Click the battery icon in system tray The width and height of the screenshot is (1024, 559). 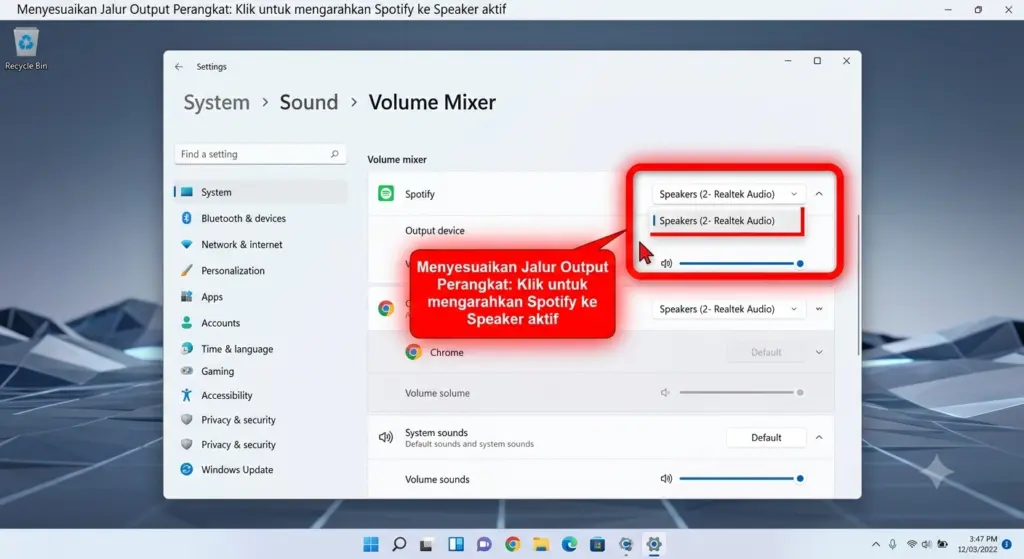coord(942,544)
